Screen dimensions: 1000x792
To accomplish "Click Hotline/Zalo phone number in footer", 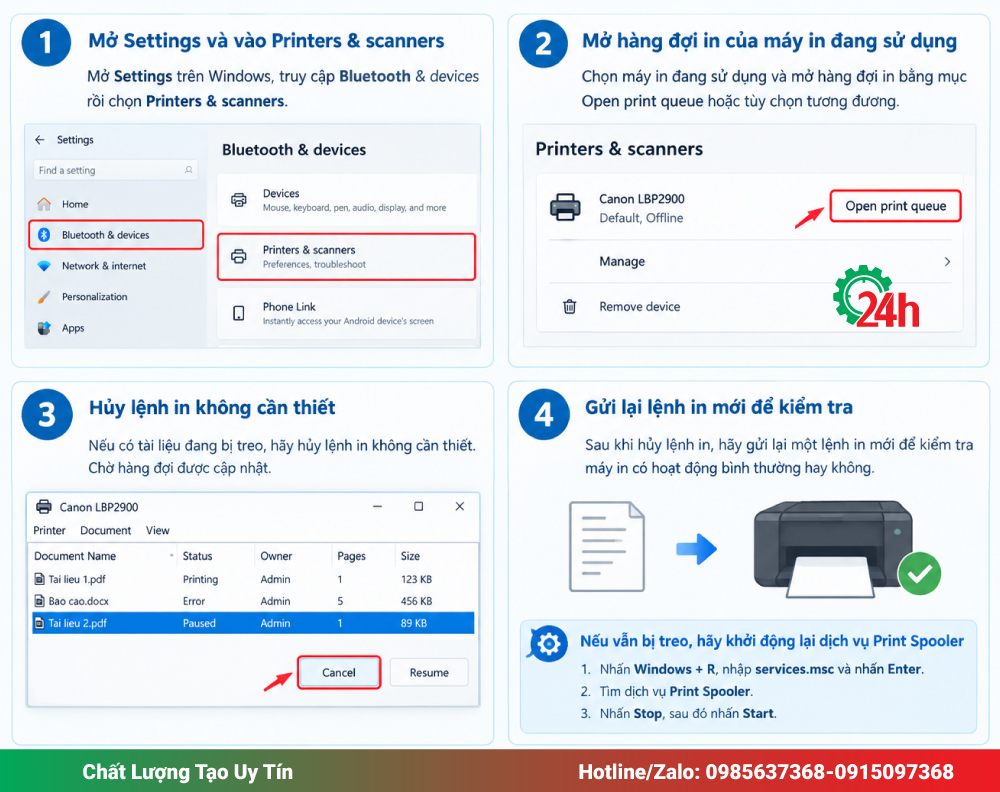I will [x=829, y=772].
